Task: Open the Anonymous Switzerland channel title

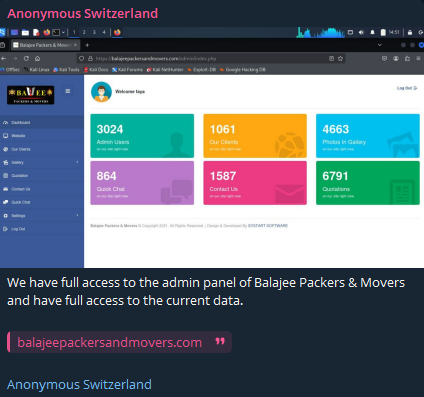Action: point(82,14)
